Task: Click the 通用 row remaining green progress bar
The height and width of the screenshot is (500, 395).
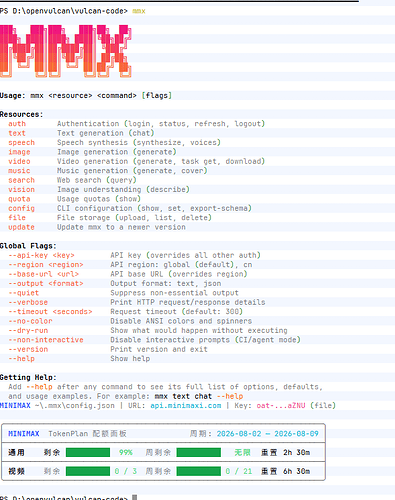Action: coord(88,452)
